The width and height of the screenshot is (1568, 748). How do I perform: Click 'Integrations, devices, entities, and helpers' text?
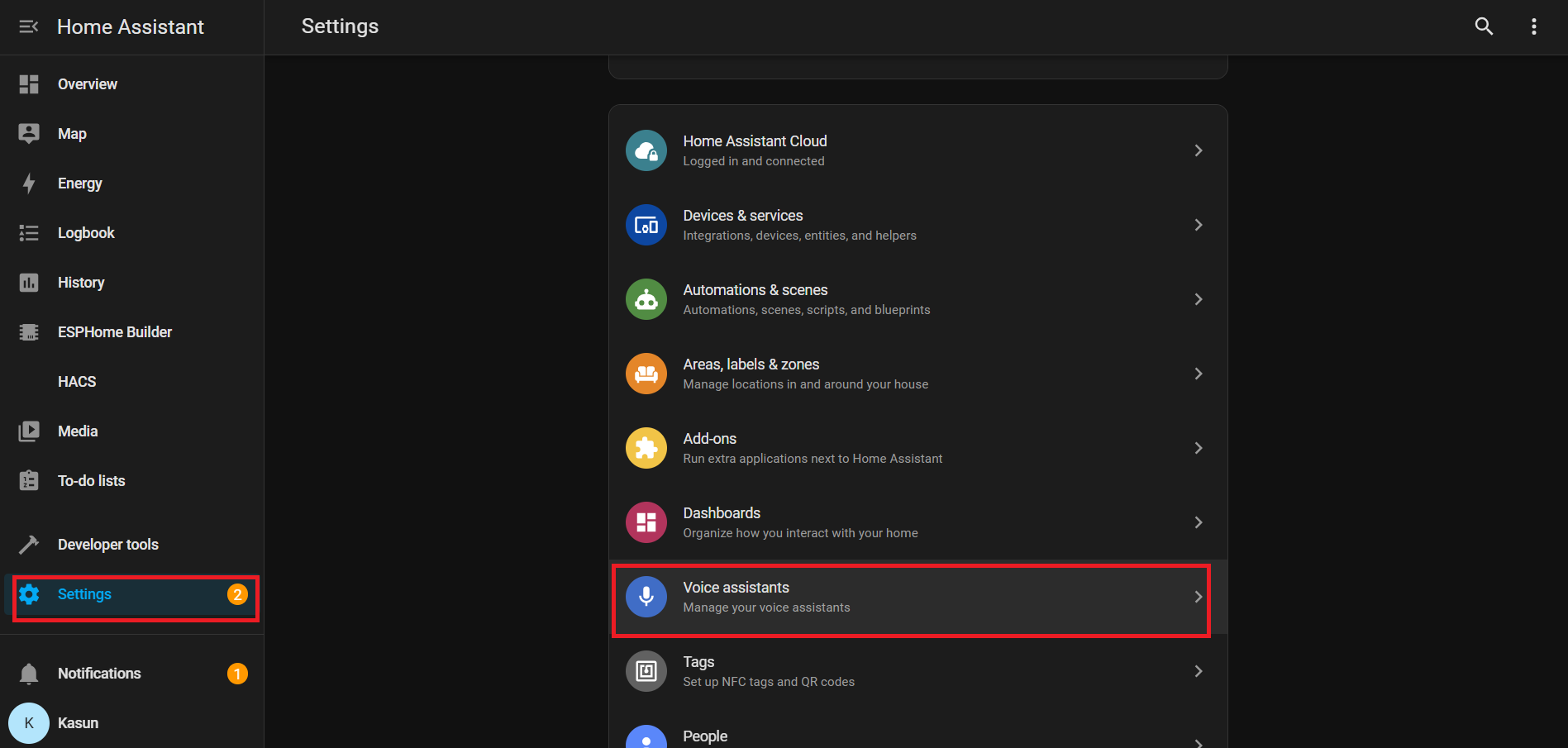799,236
